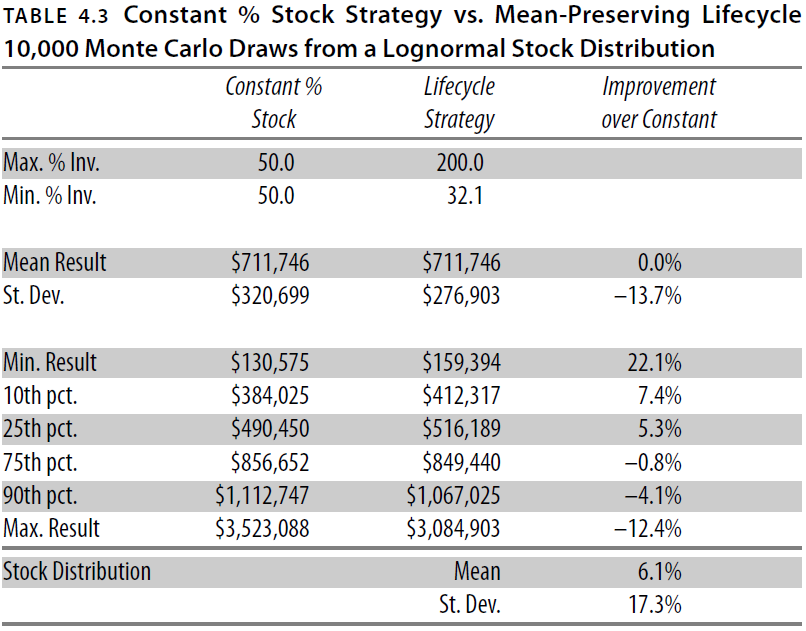Click the 200.0 lifecycle maximum value
The image size is (806, 631).
(x=460, y=162)
